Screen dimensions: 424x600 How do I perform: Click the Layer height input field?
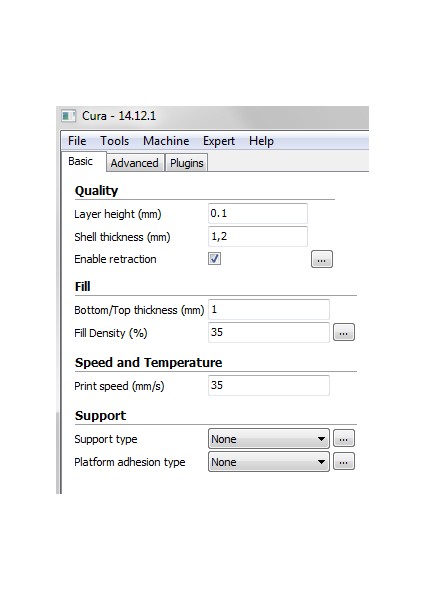click(258, 213)
